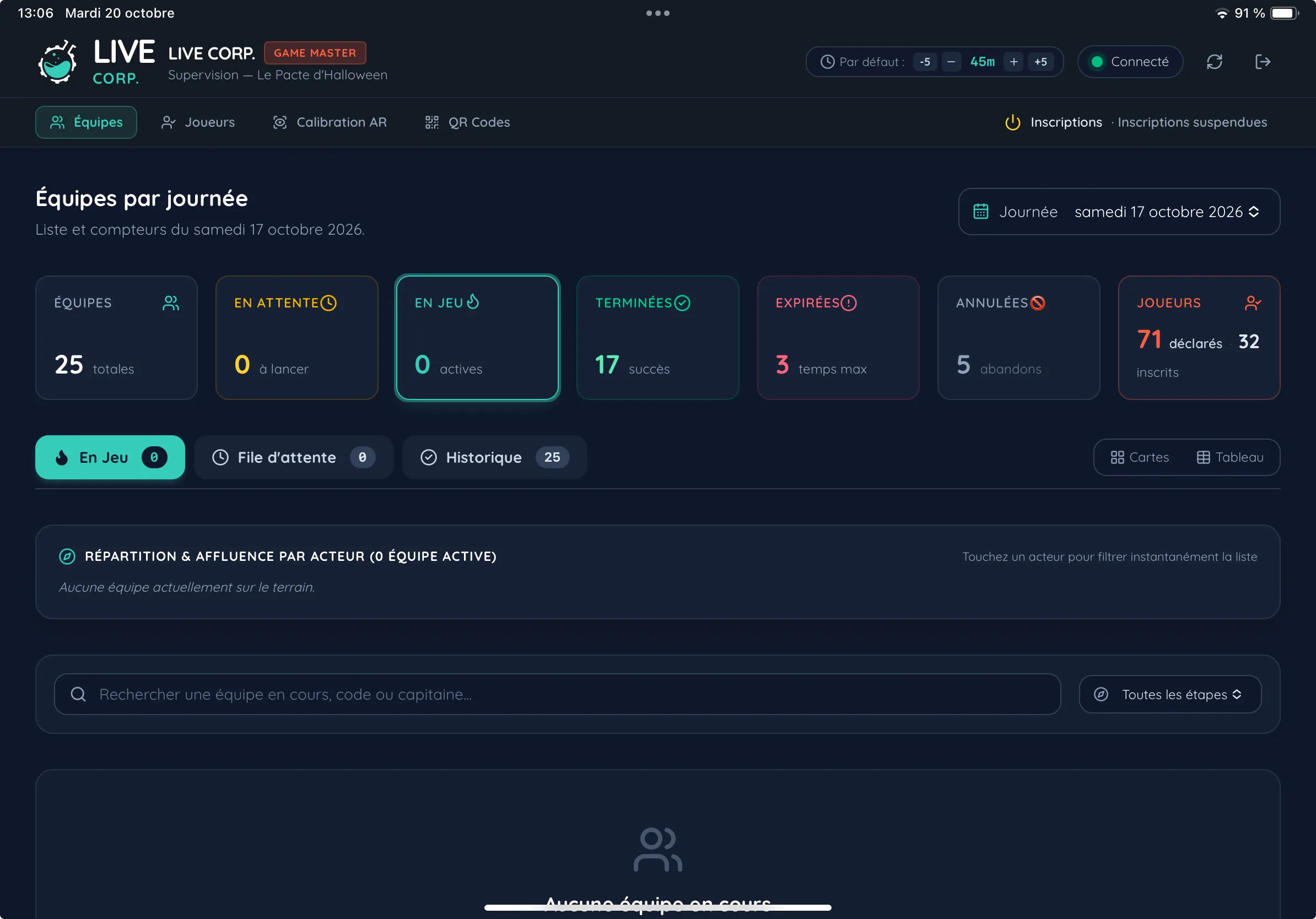Switch to the Joueurs tab
This screenshot has height=919, width=1316.
(198, 122)
